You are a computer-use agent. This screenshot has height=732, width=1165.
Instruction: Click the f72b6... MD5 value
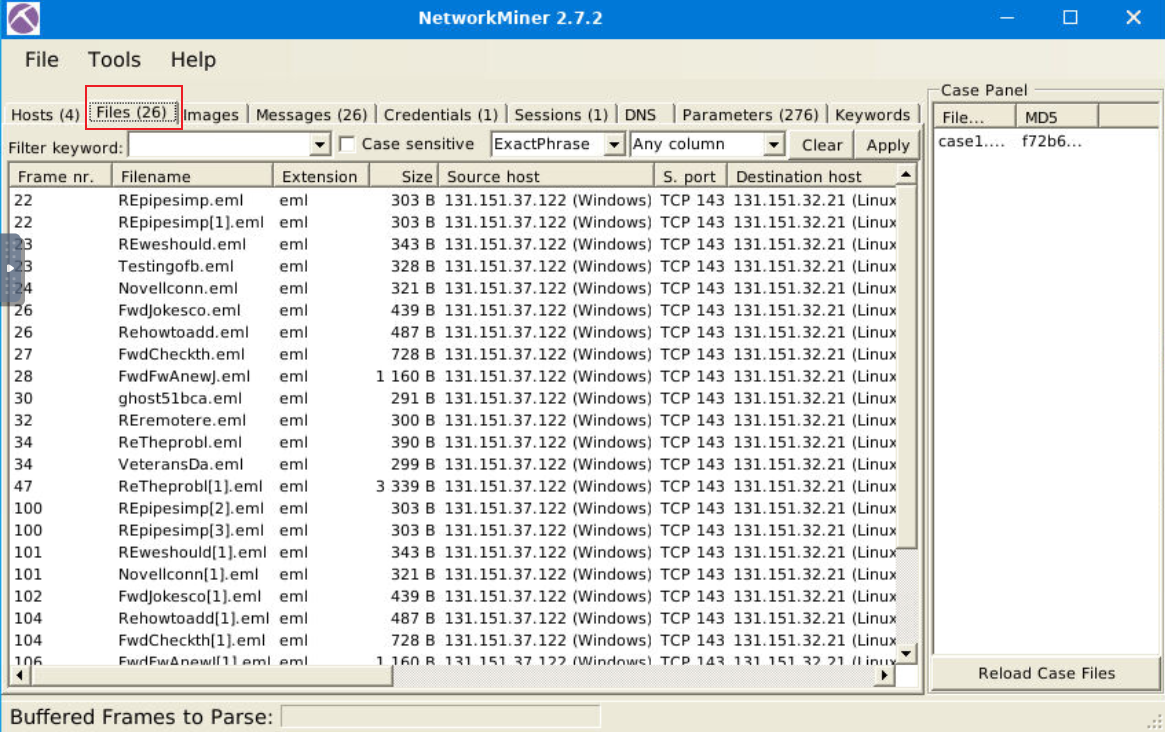pyautogui.click(x=1051, y=141)
